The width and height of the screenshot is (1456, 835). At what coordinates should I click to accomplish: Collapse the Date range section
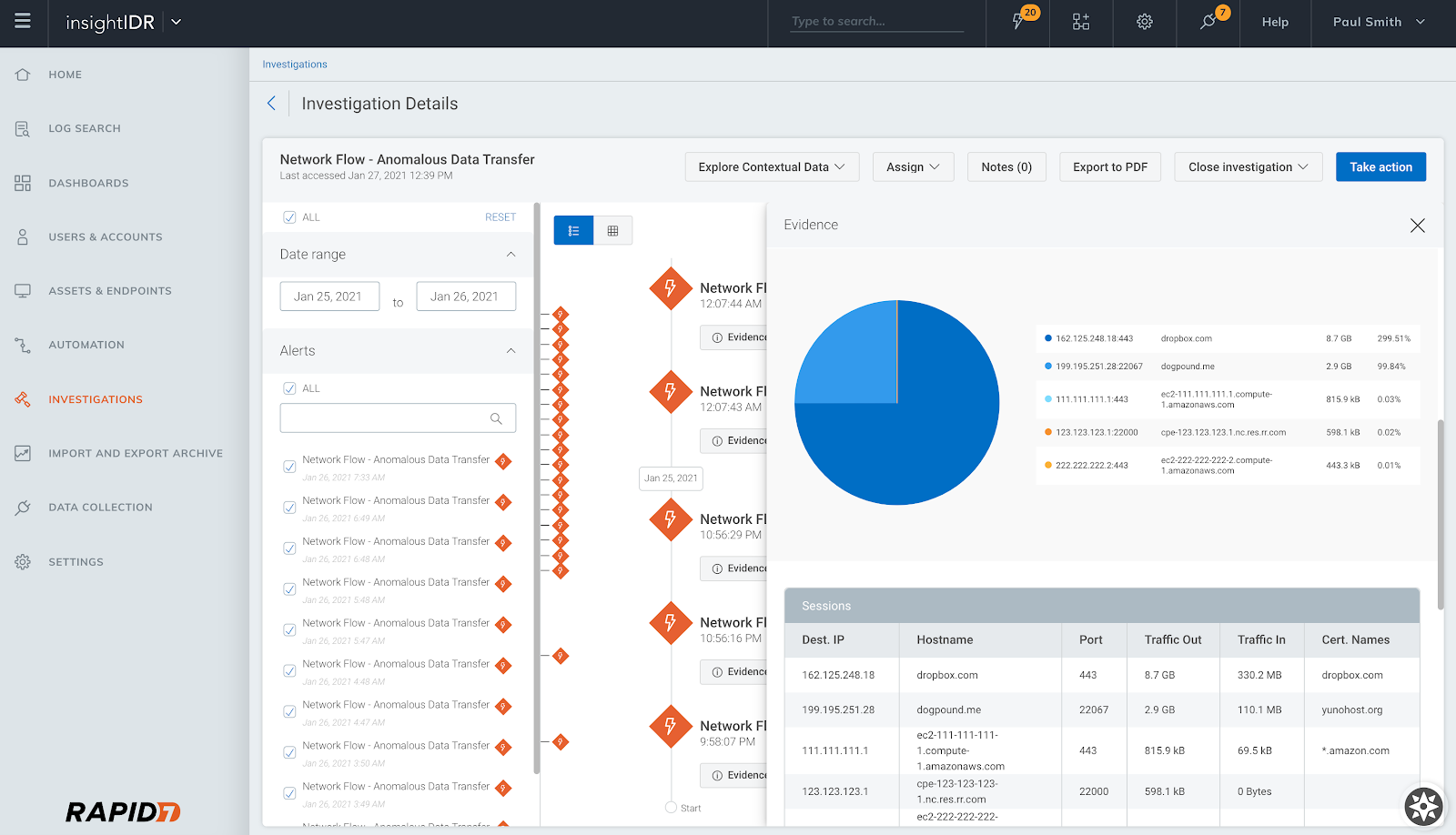511,255
